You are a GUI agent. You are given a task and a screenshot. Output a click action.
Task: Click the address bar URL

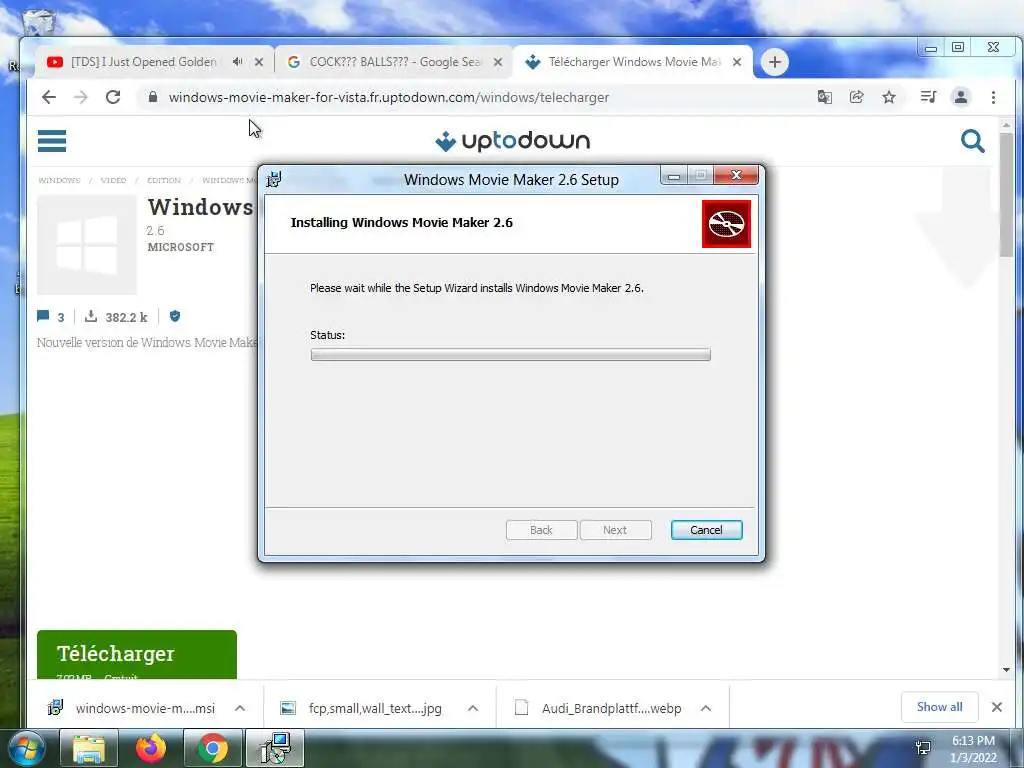pyautogui.click(x=389, y=97)
